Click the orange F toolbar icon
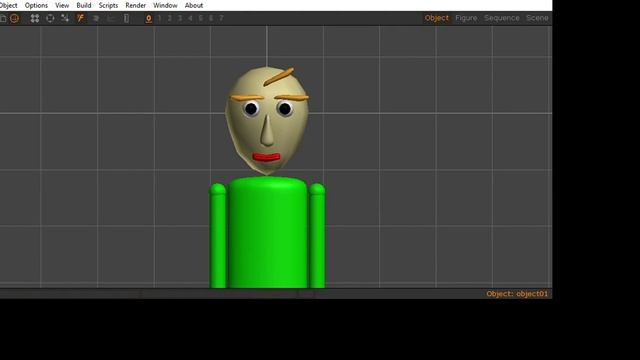 click(x=80, y=18)
